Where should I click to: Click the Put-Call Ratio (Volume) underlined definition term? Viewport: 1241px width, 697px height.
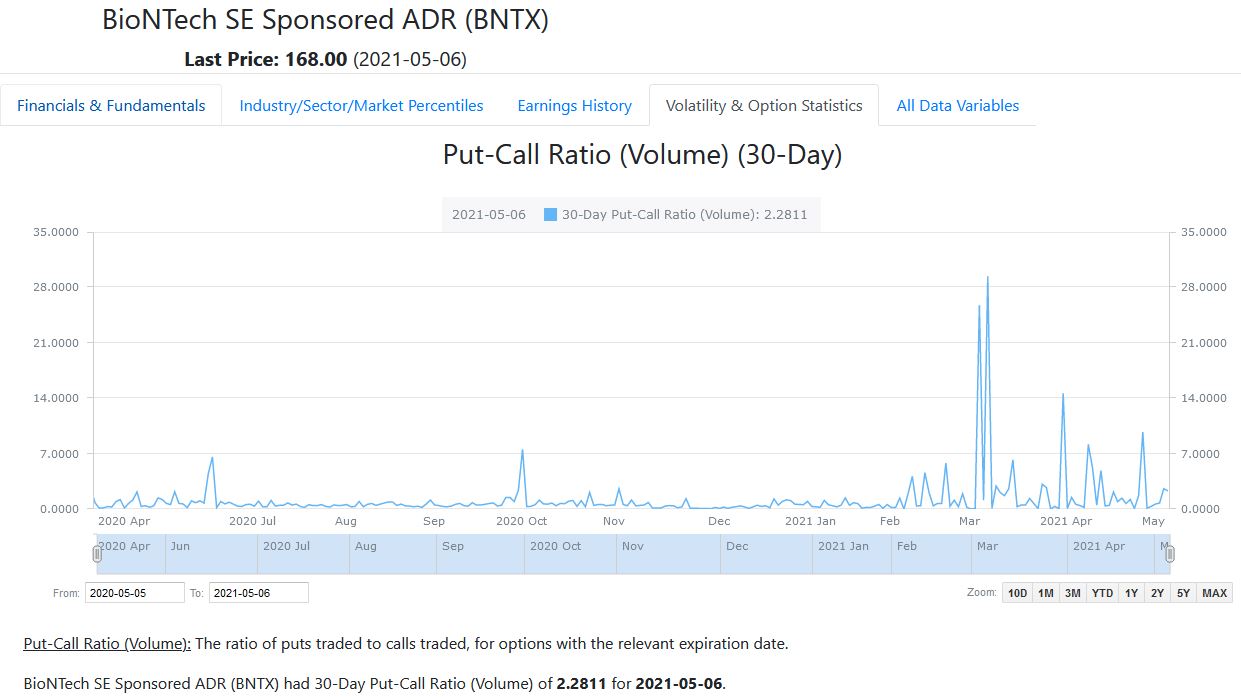[x=107, y=644]
